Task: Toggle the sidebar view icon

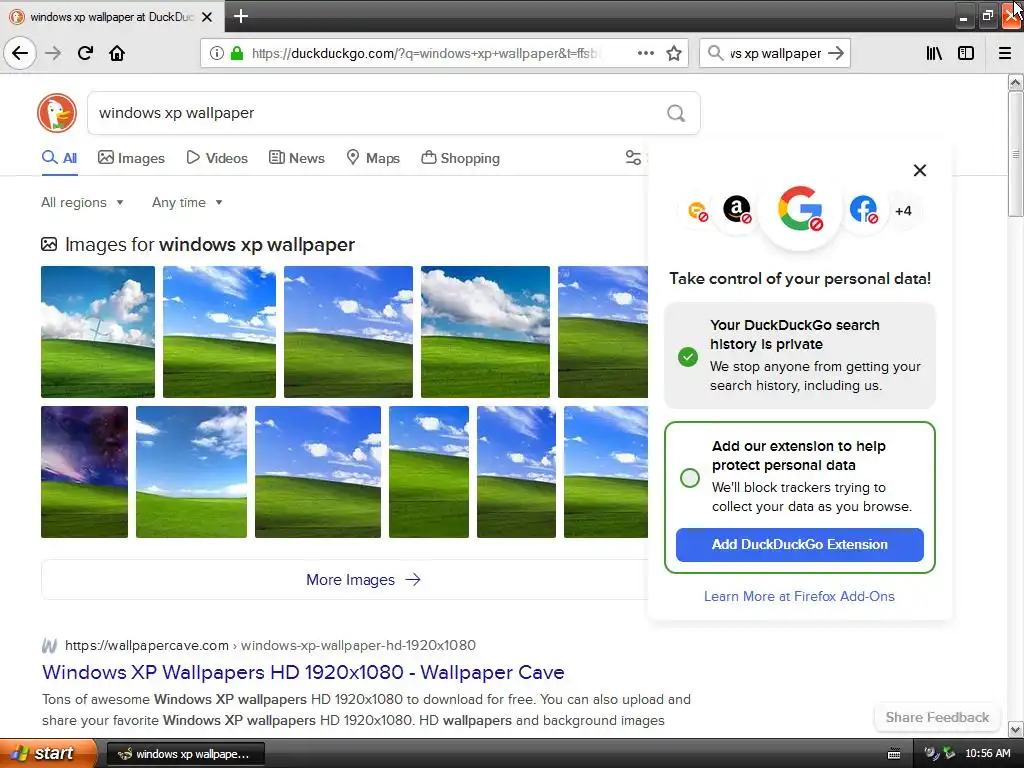Action: pyautogui.click(x=966, y=53)
